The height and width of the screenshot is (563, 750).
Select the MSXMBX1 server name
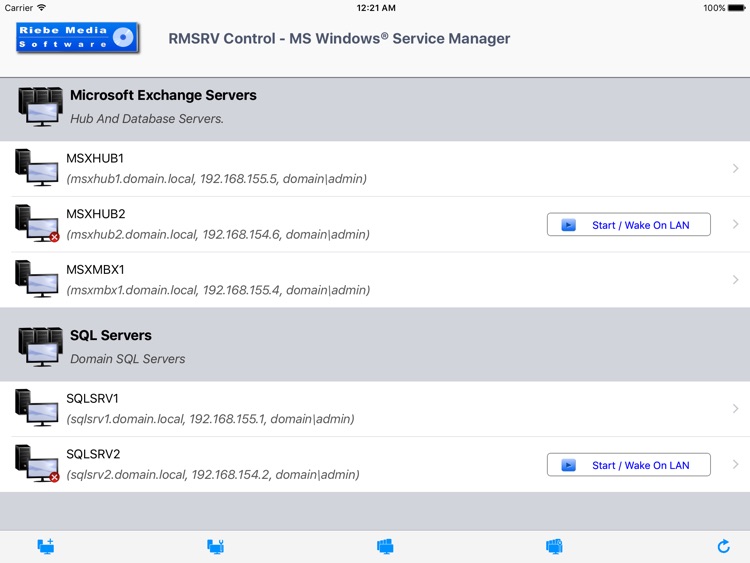click(x=95, y=270)
